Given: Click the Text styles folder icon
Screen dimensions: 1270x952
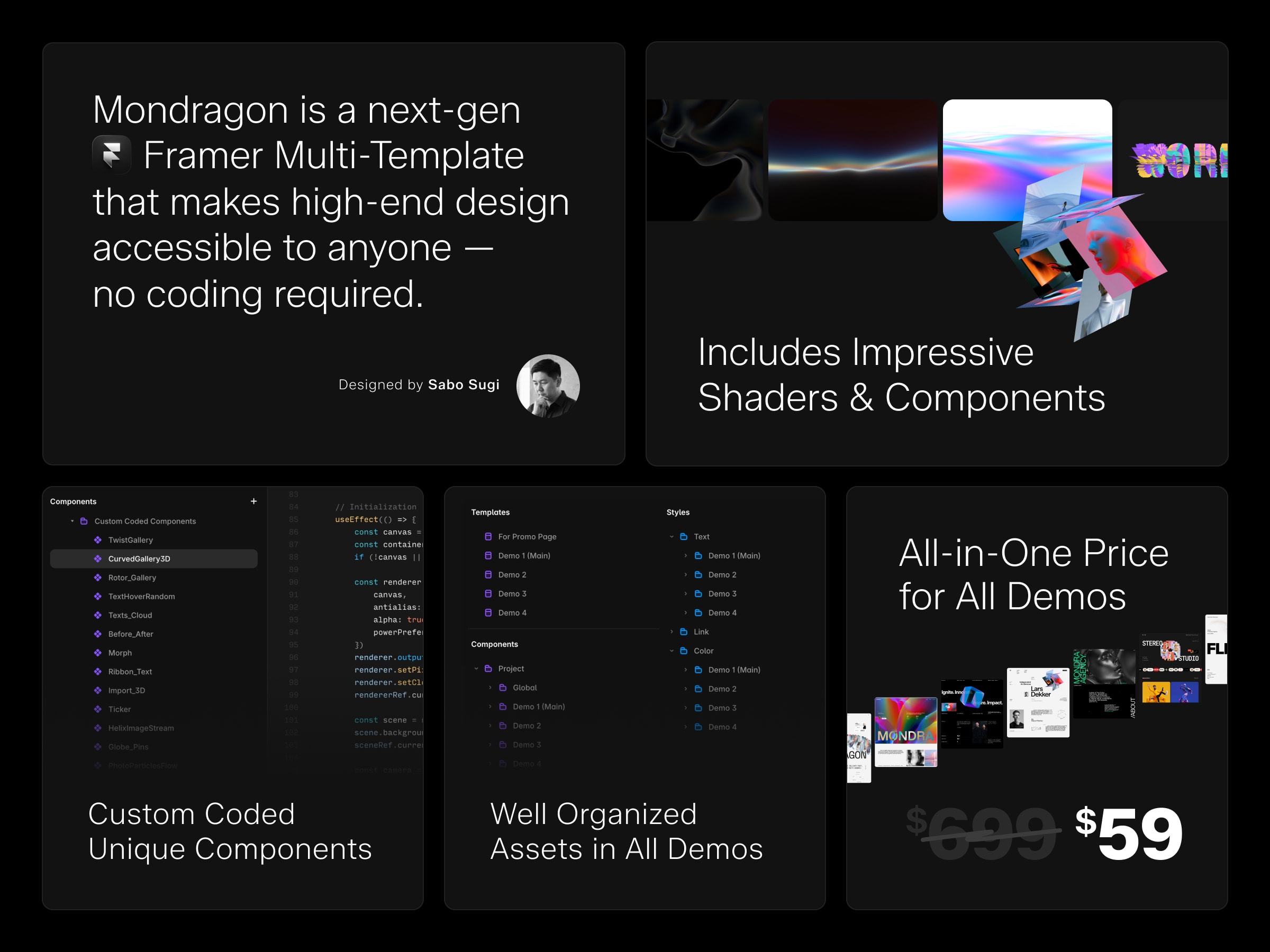Looking at the screenshot, I should click(x=684, y=536).
